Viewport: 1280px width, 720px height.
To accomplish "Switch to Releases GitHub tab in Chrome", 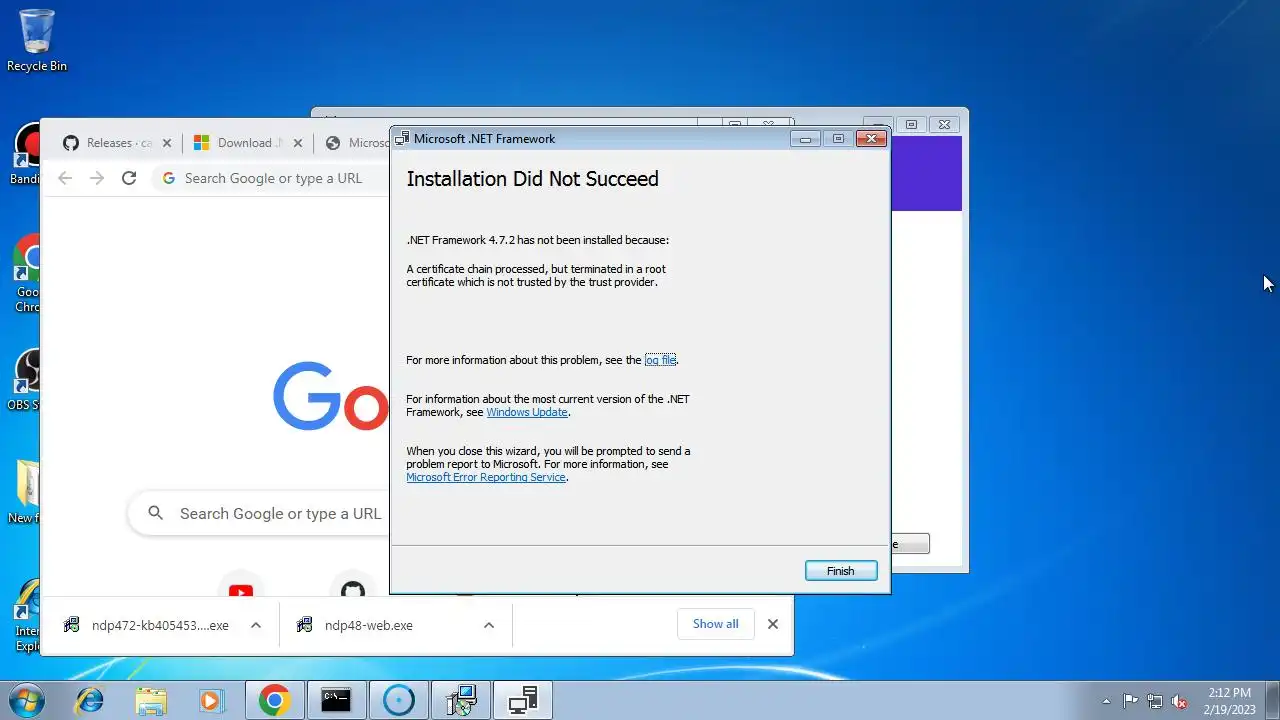I will [x=118, y=143].
